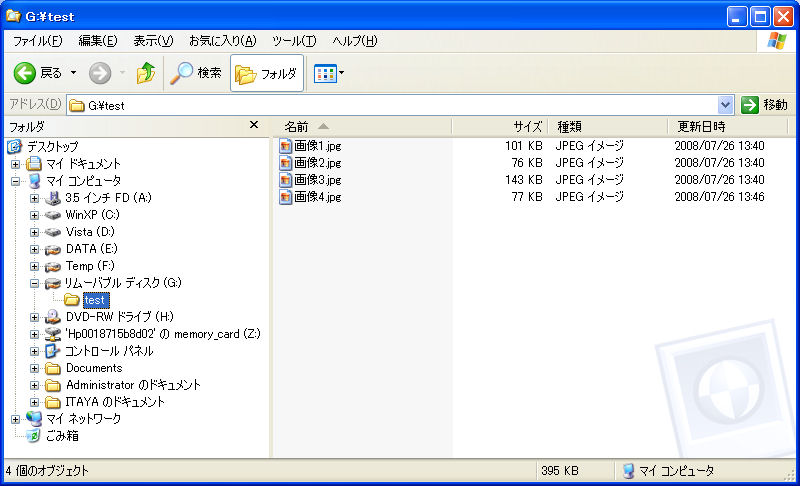Open the ヘルプ(H) menu
Image resolution: width=800 pixels, height=486 pixels.
pyautogui.click(x=355, y=41)
